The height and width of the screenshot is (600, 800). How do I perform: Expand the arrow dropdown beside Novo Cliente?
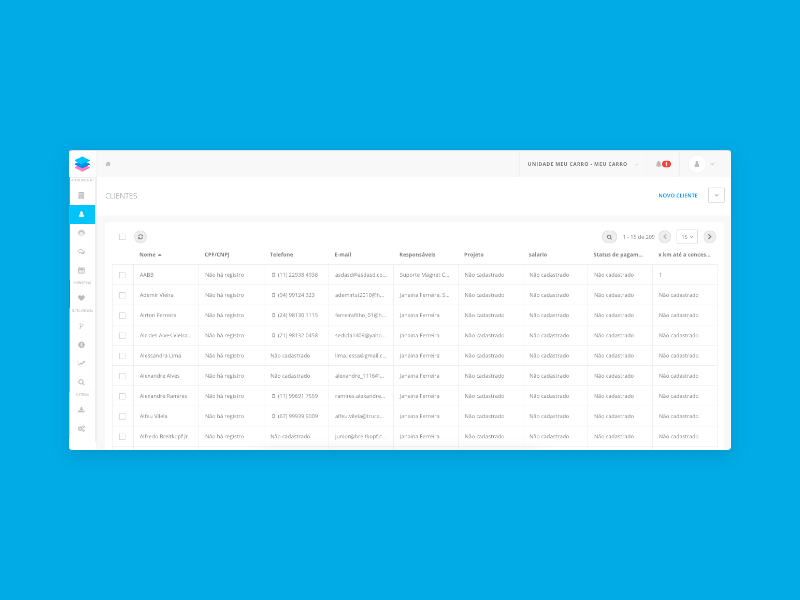(x=716, y=196)
